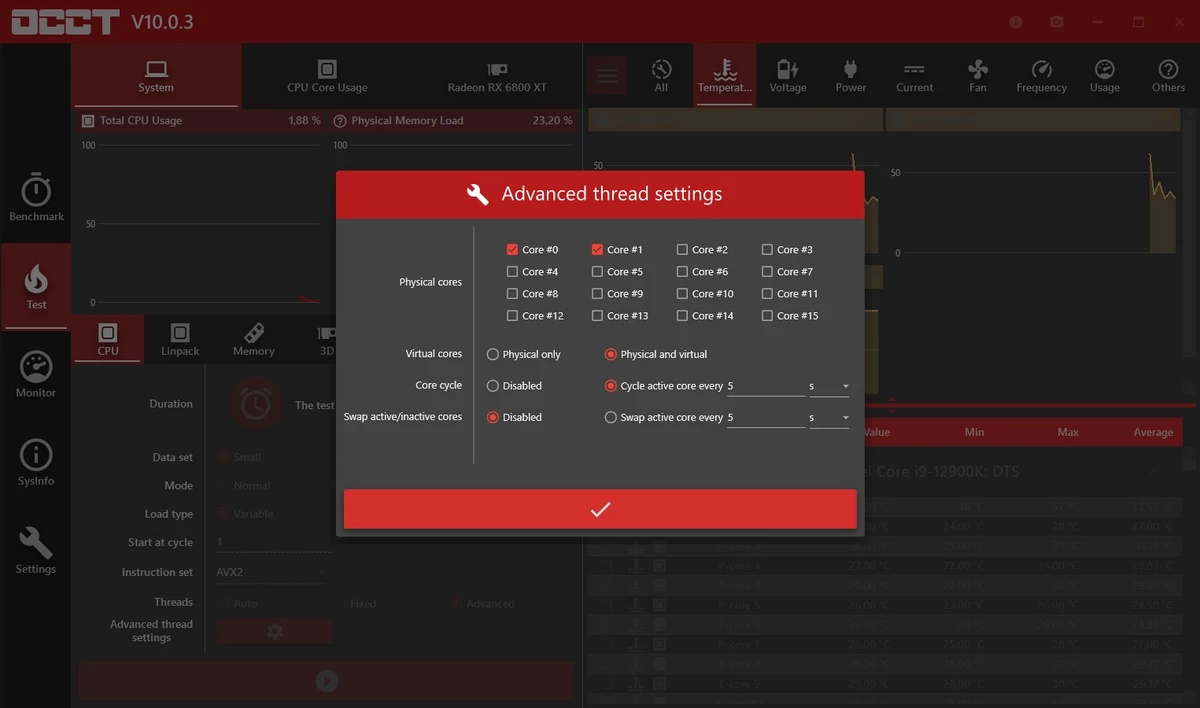The image size is (1200, 708).
Task: Select Swap active/inactive cores Disabled option
Action: [x=493, y=418]
